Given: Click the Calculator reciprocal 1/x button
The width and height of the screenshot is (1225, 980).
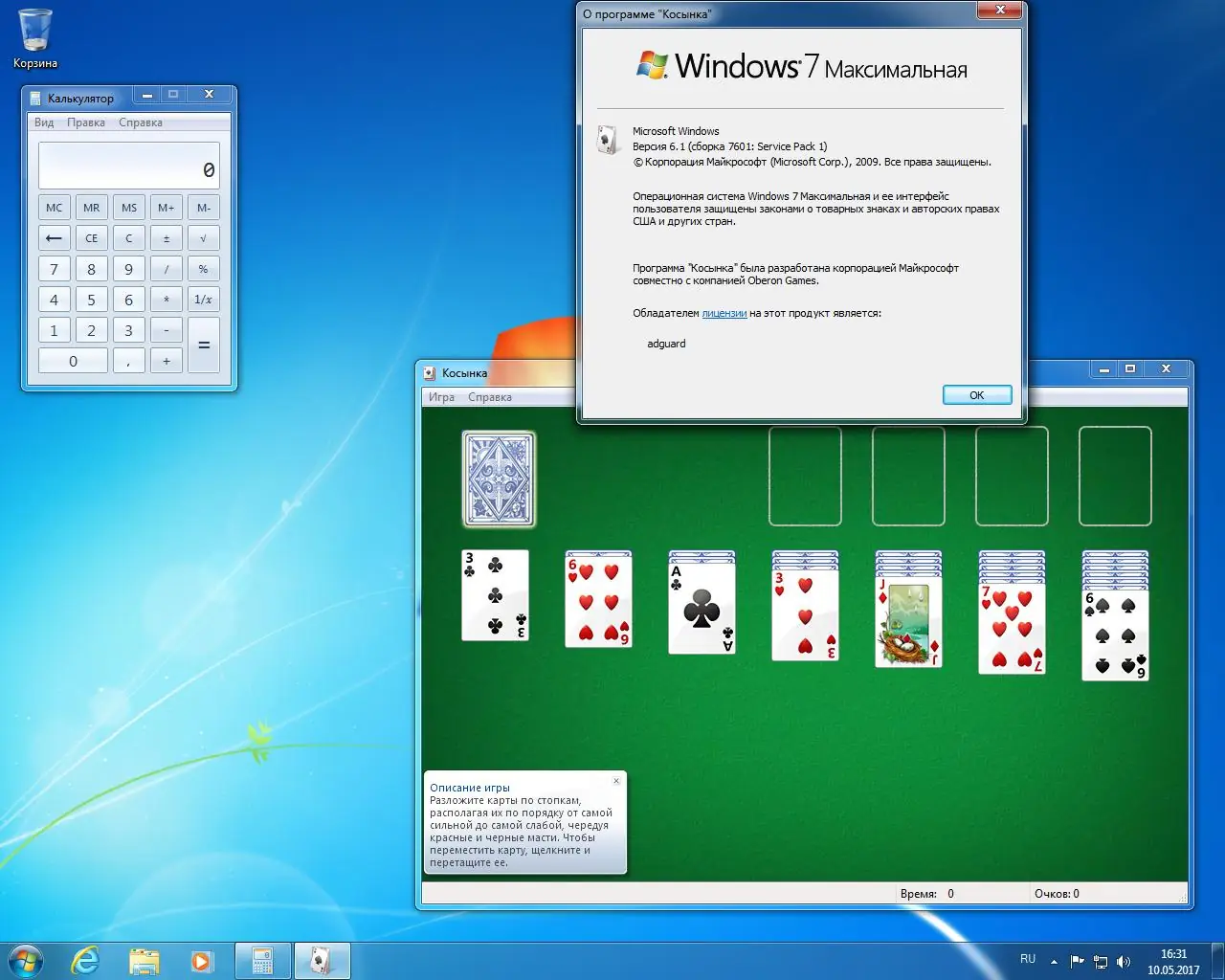Looking at the screenshot, I should [x=203, y=300].
